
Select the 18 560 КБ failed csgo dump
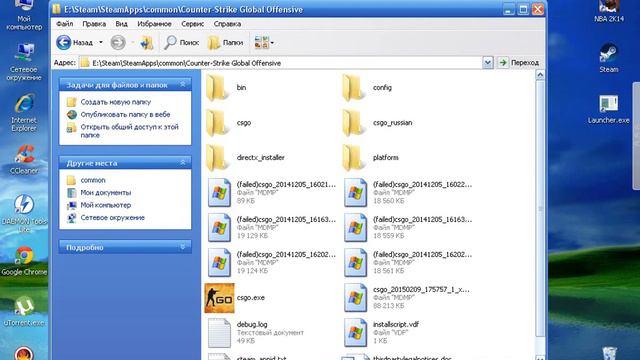pyautogui.click(x=356, y=193)
